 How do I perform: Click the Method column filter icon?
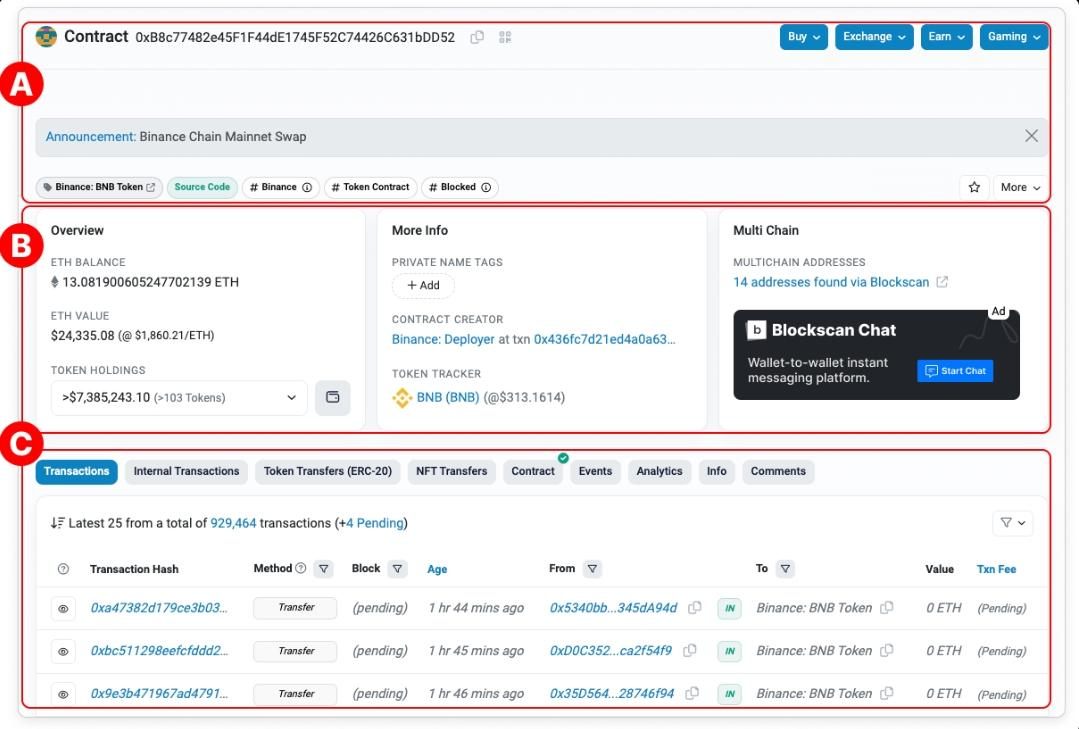[323, 569]
